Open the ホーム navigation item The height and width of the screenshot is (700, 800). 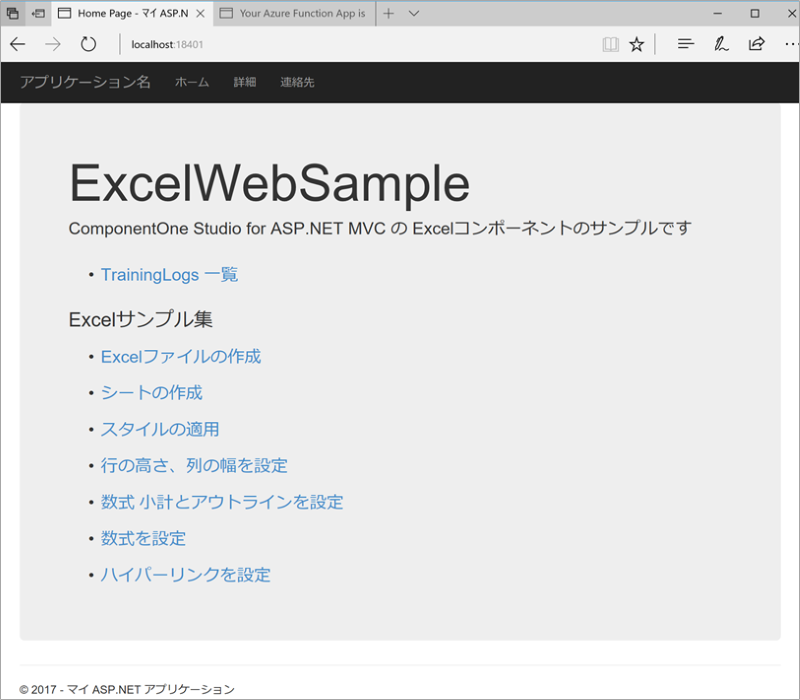[192, 82]
